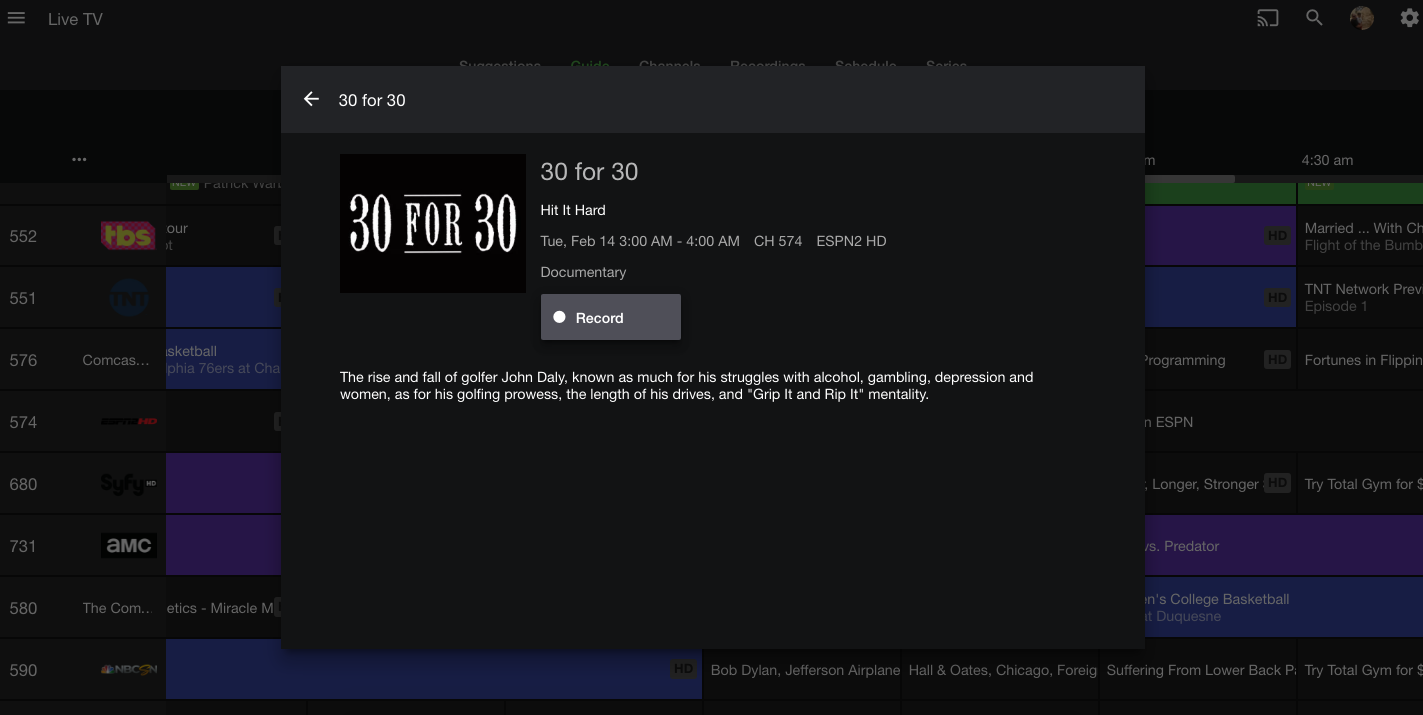Open Suffering From Lower Back program
This screenshot has width=1423, height=715.
(1199, 670)
